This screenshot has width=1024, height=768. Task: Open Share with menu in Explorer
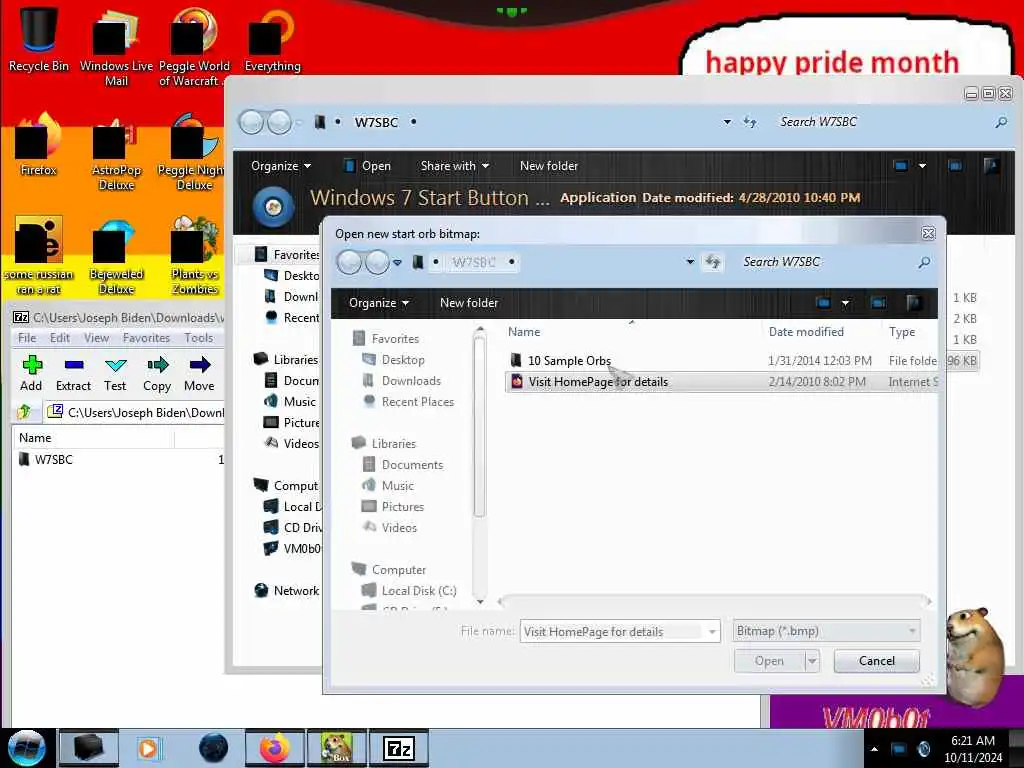click(x=455, y=166)
